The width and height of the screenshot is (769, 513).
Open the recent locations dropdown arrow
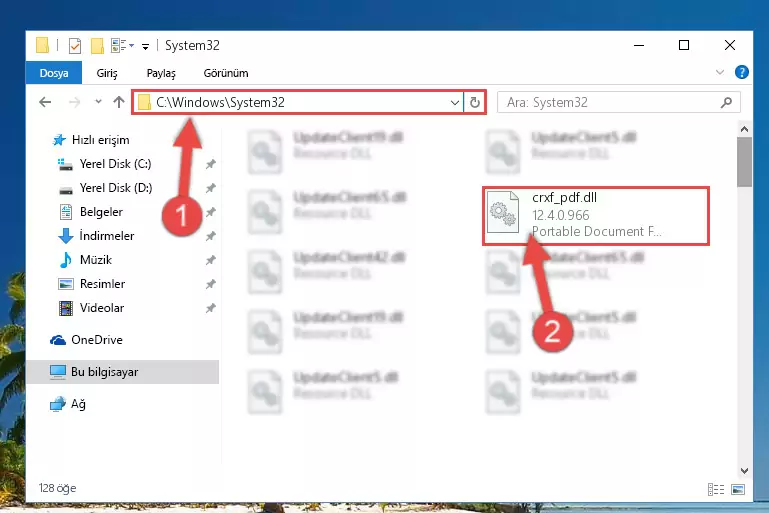98,102
